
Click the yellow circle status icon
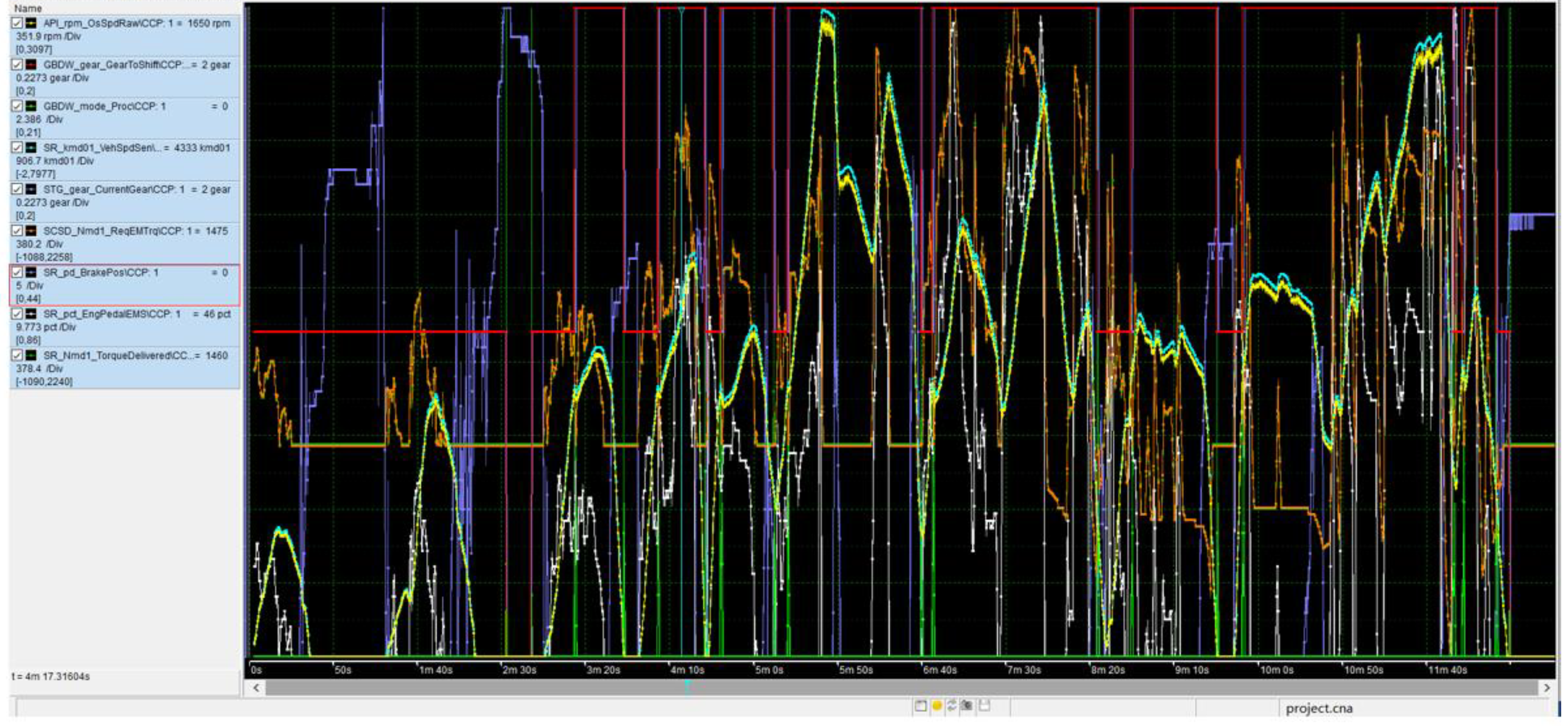pyautogui.click(x=937, y=706)
